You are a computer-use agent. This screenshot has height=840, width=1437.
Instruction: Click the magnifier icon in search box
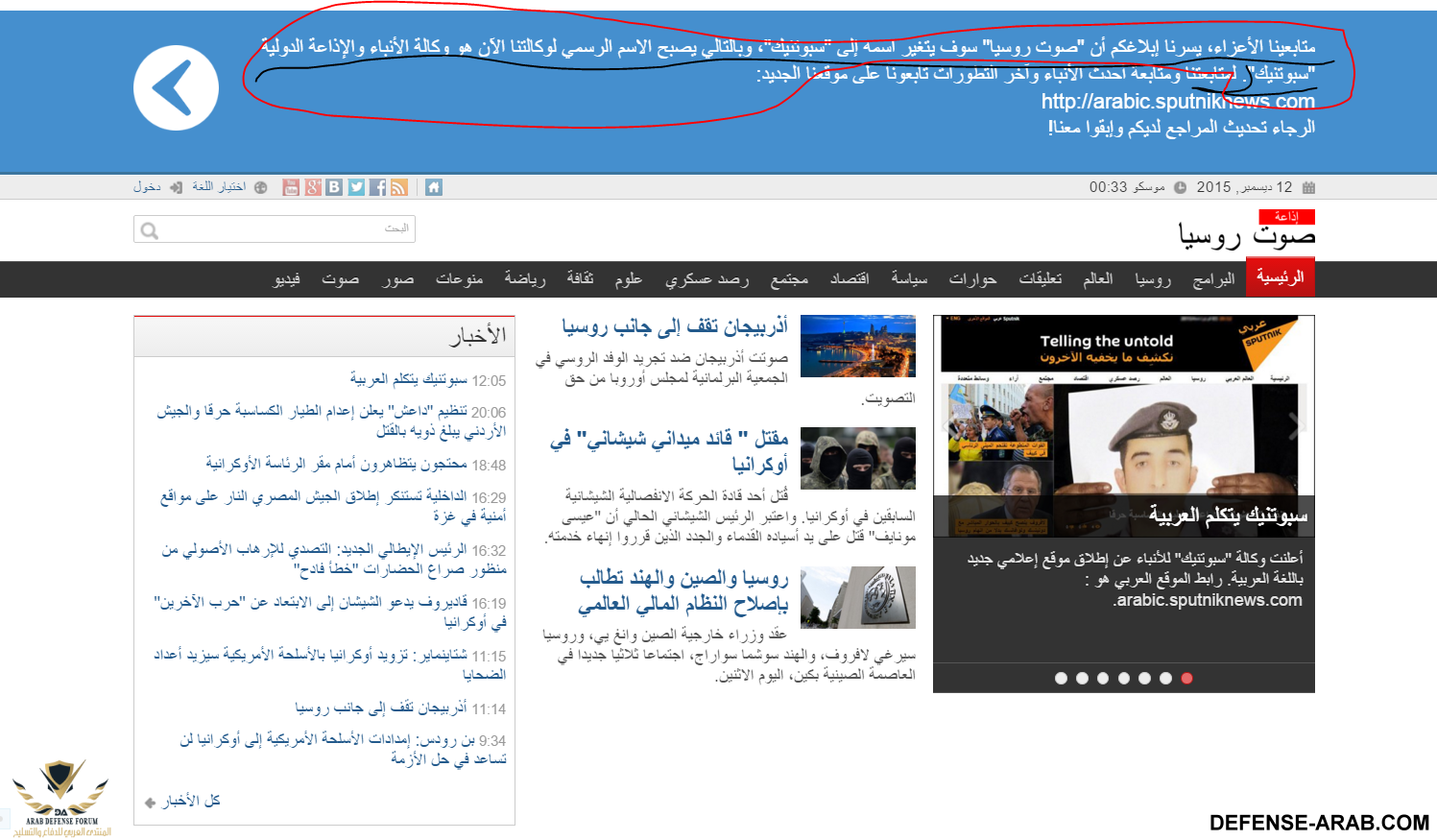(149, 230)
